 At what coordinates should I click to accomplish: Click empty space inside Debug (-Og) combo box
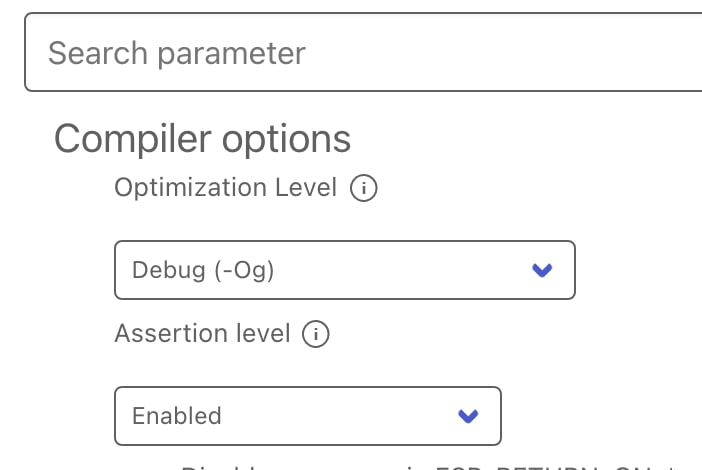click(400, 270)
